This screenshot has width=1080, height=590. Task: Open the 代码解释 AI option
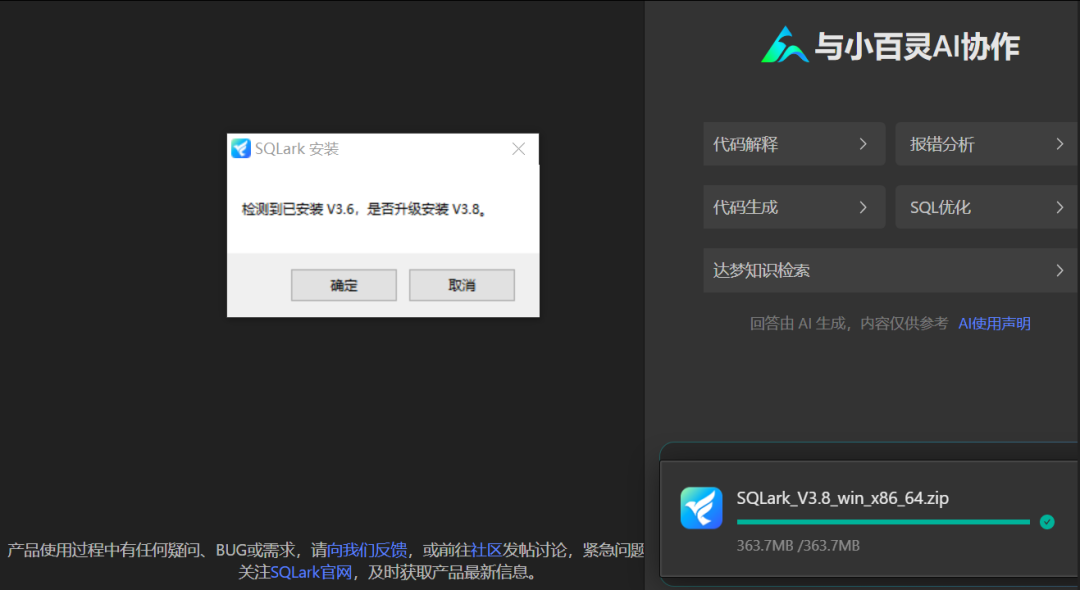pos(794,144)
